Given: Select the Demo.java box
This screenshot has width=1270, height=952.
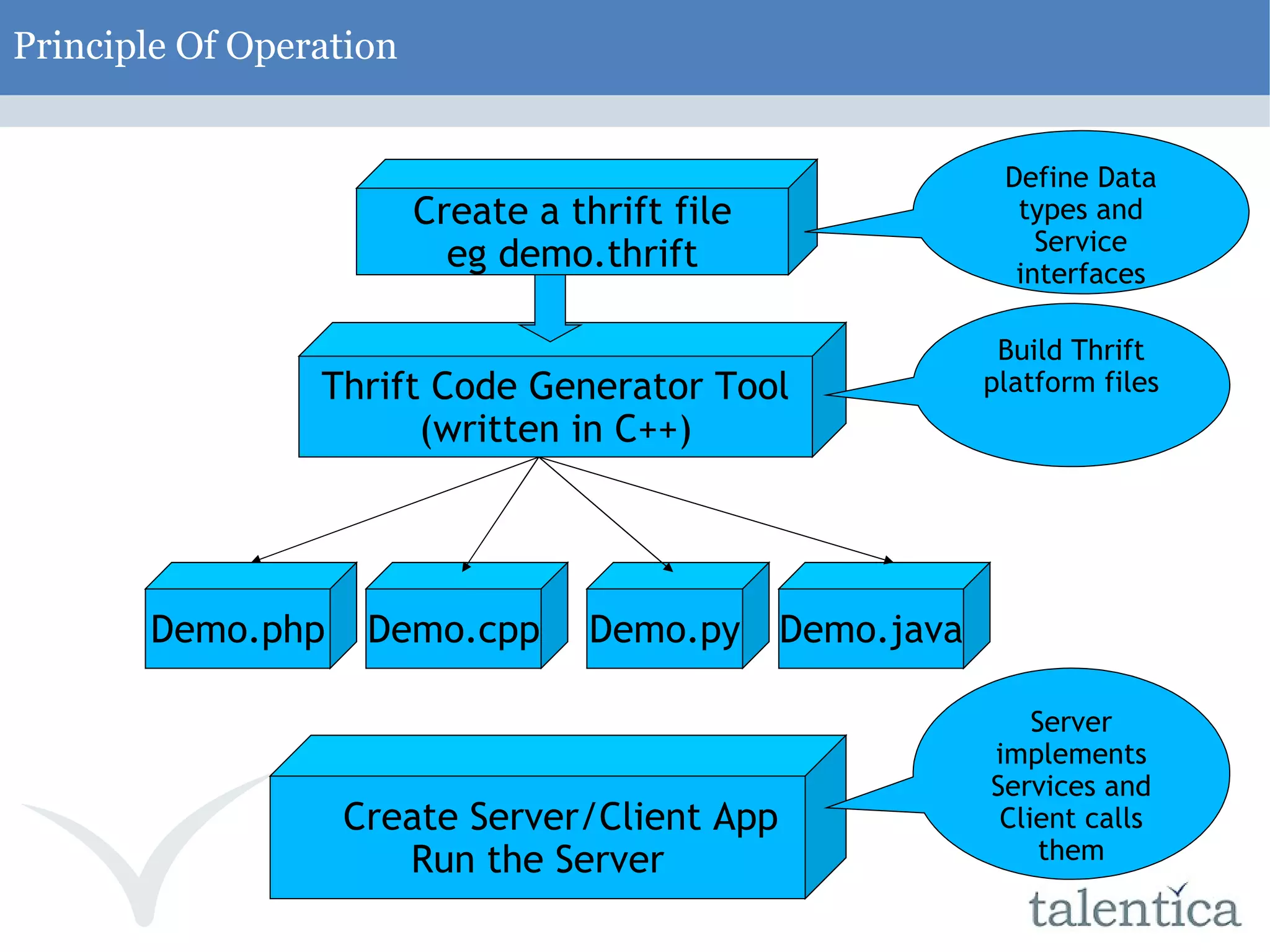Looking at the screenshot, I should [x=871, y=628].
